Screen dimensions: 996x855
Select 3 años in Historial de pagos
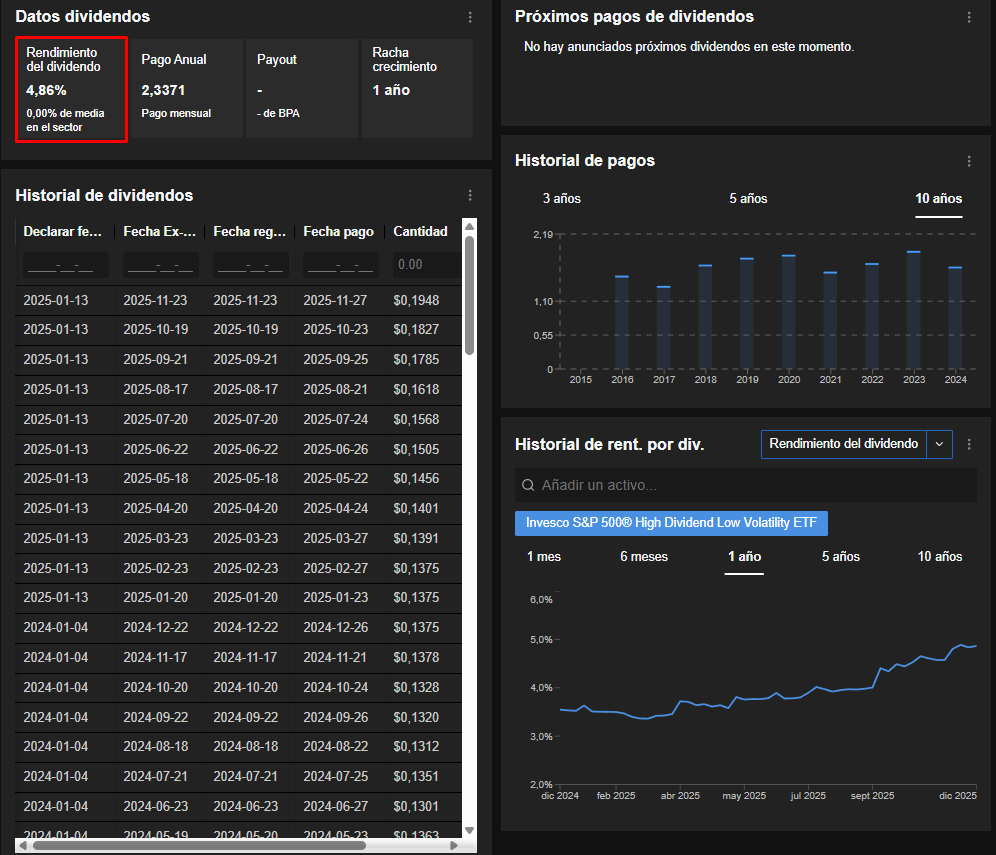click(561, 199)
